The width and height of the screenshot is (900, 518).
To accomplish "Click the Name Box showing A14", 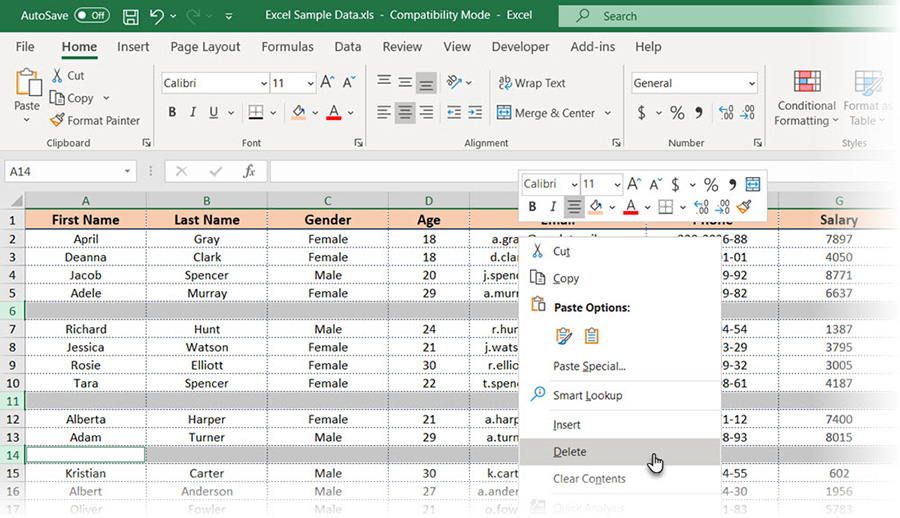I will coord(62,172).
